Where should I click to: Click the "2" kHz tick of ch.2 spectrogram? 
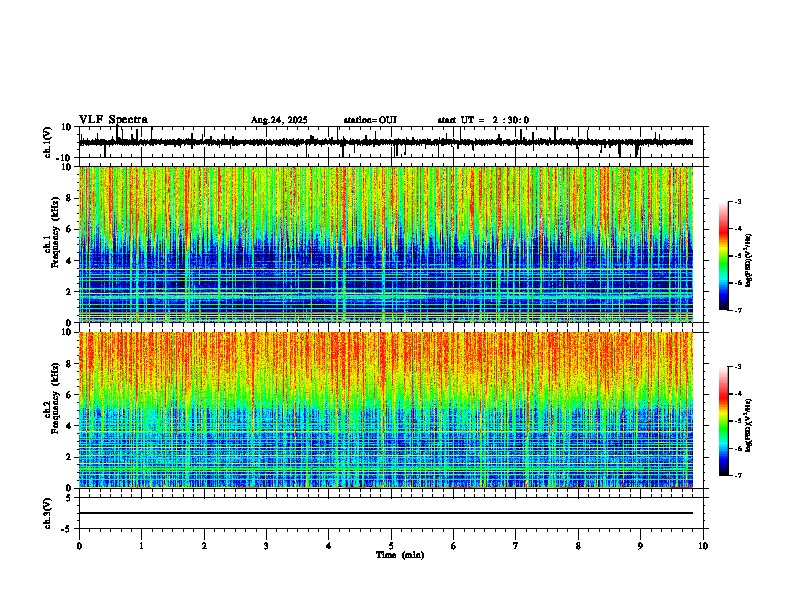[x=70, y=457]
